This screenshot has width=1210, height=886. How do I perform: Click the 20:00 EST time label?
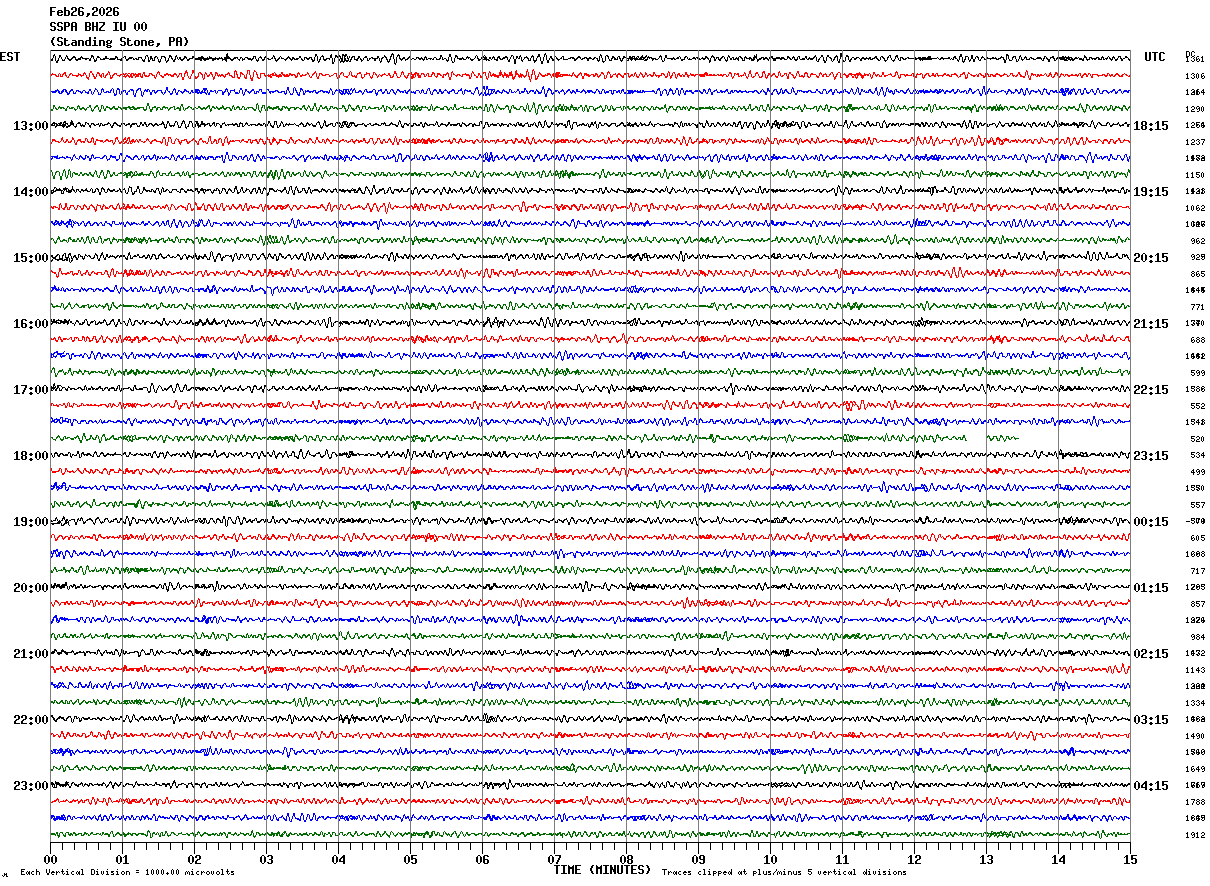(30, 588)
